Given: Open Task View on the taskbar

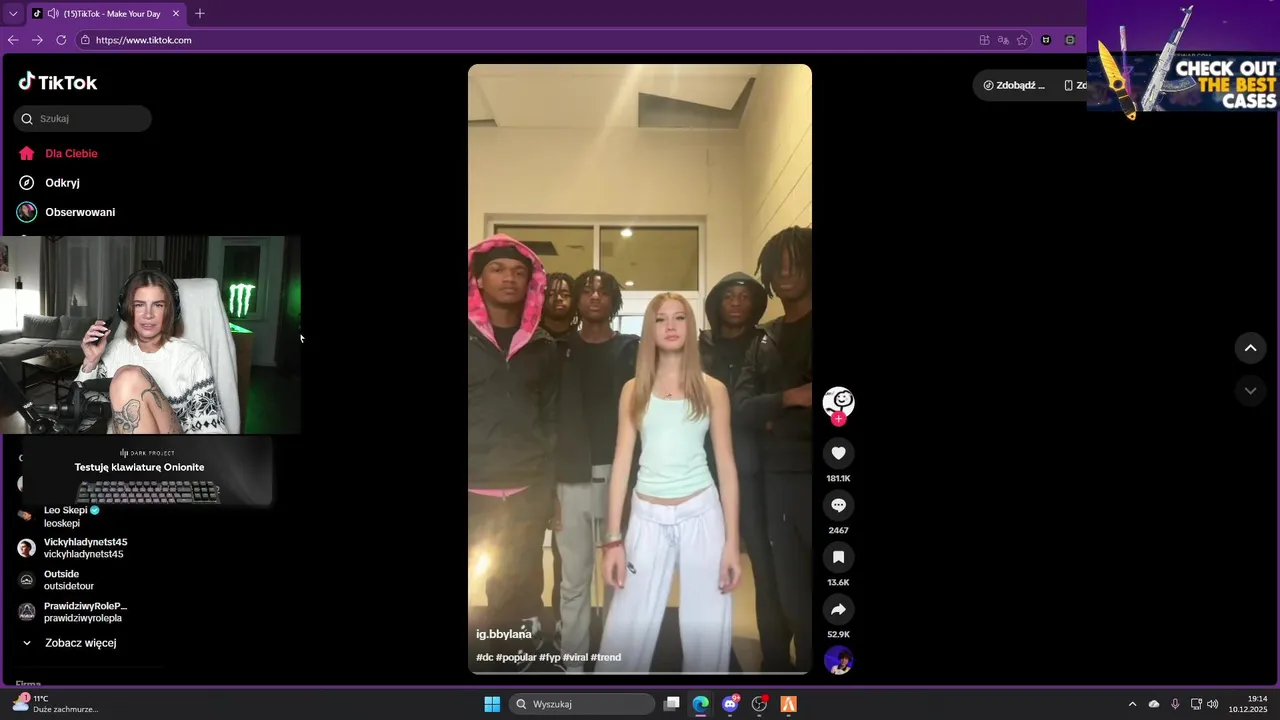Looking at the screenshot, I should click(x=672, y=704).
